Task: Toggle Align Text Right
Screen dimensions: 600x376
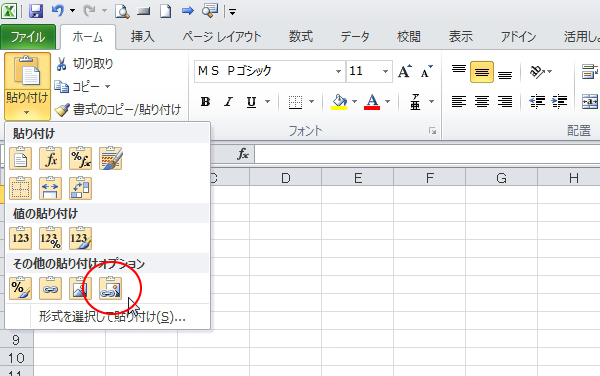Action: [505, 101]
